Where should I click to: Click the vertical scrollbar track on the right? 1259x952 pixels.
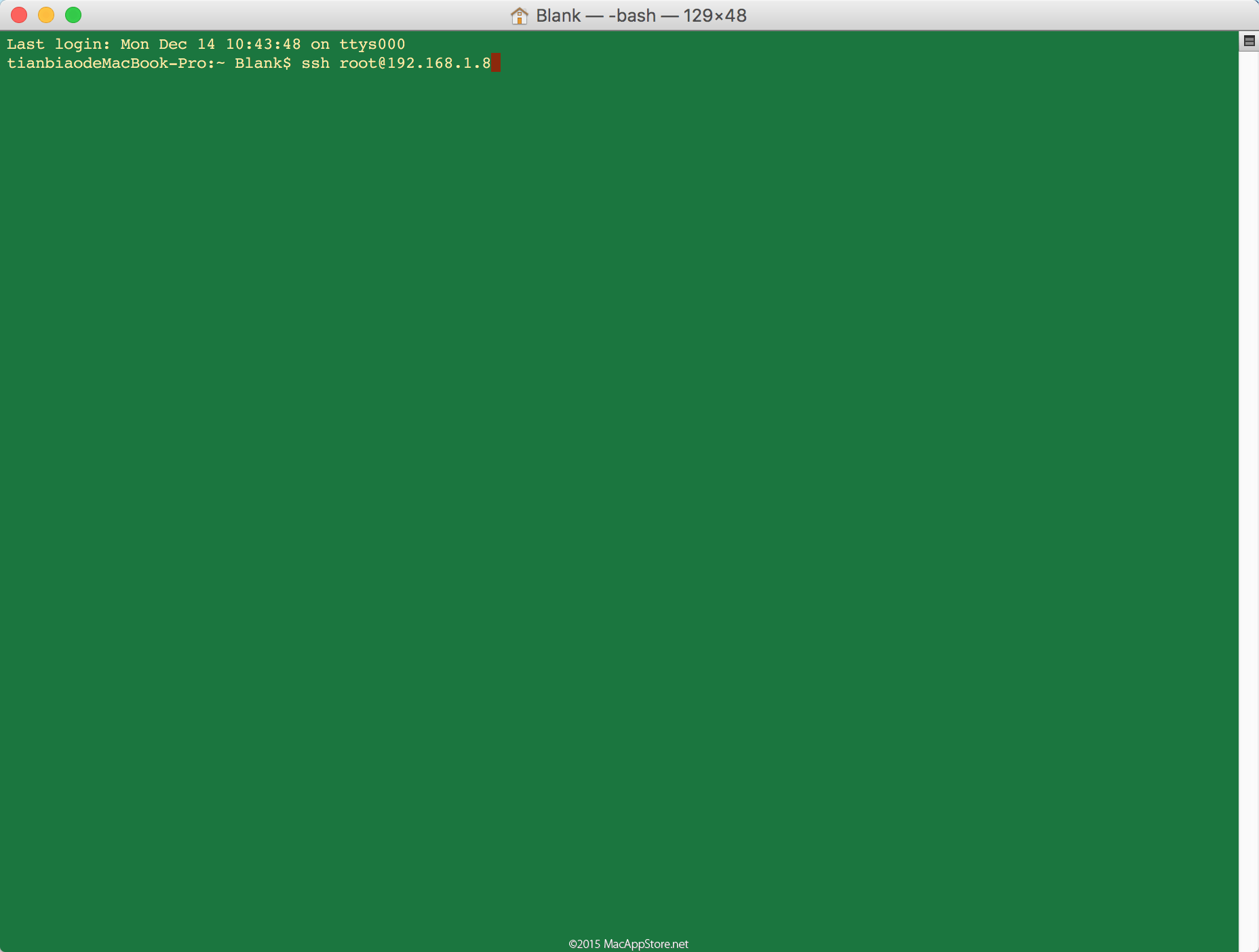[x=1249, y=475]
